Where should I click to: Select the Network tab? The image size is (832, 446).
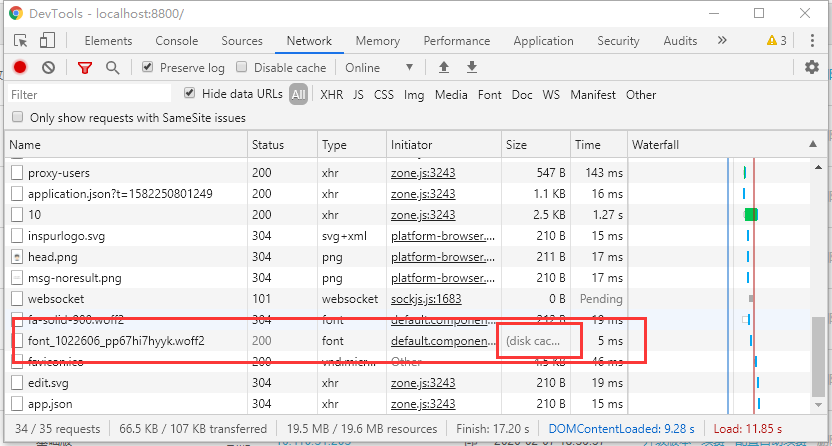(x=309, y=41)
